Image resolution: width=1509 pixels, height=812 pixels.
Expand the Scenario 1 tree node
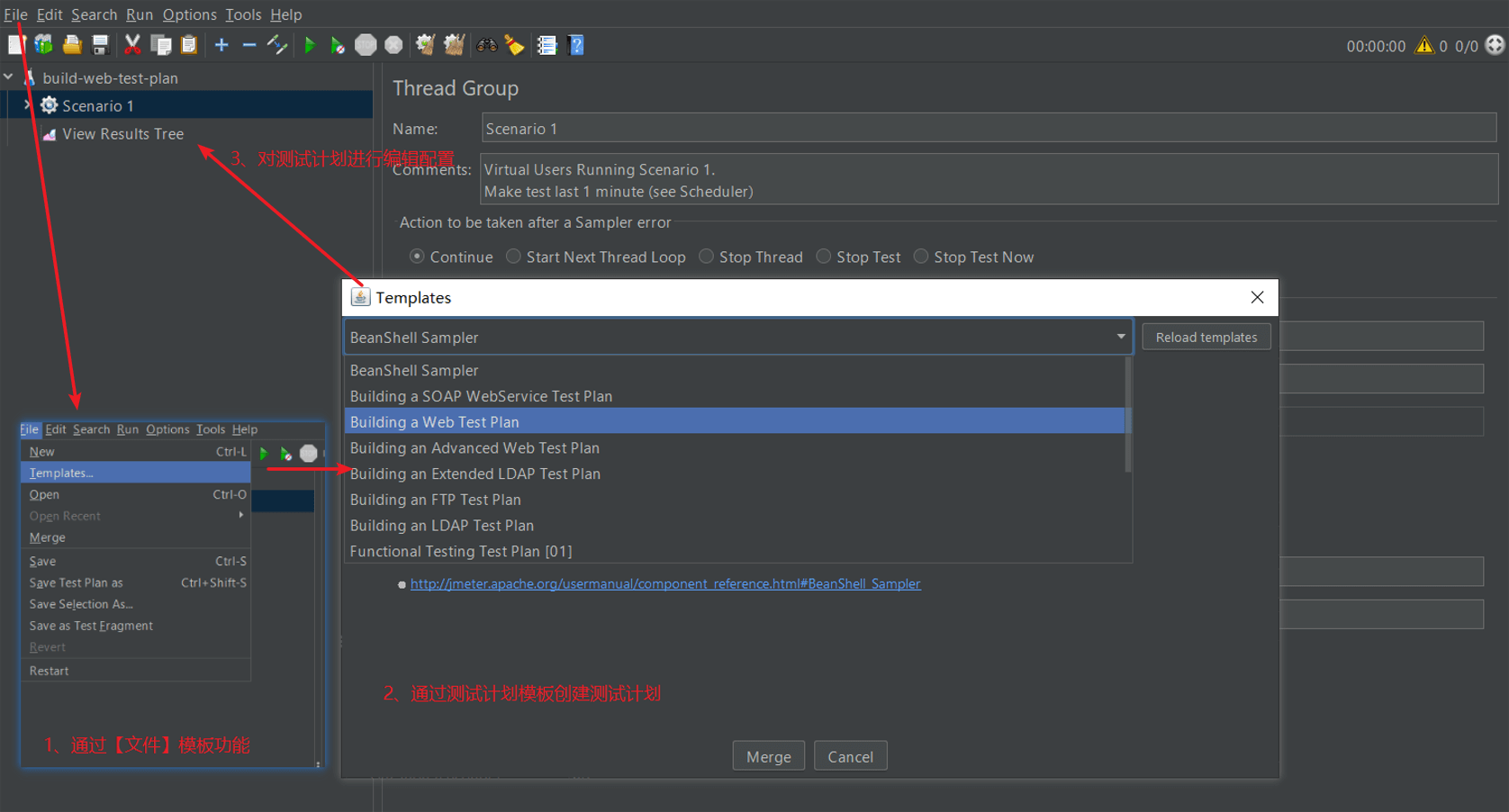(27, 105)
